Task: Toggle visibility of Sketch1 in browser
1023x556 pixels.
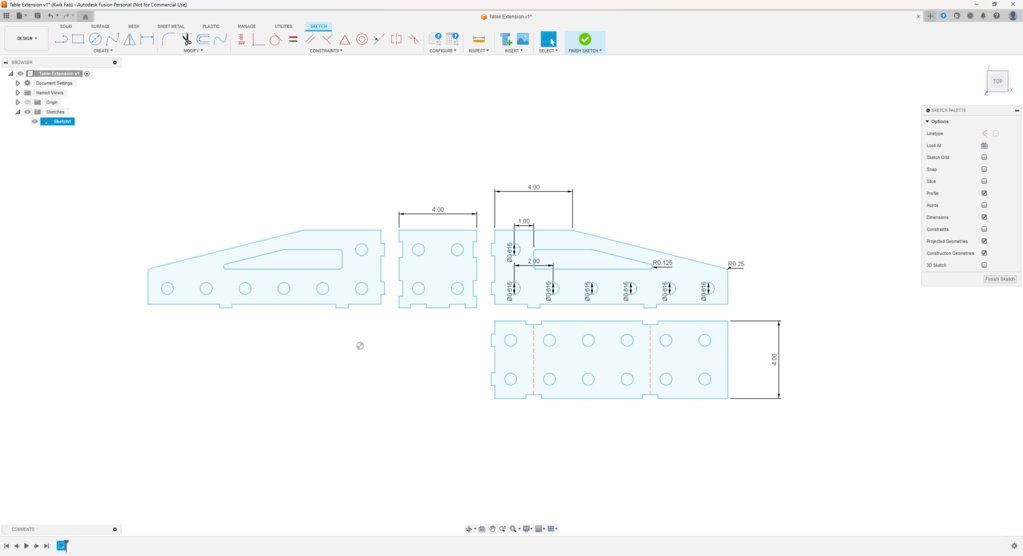Action: pyautogui.click(x=35, y=121)
